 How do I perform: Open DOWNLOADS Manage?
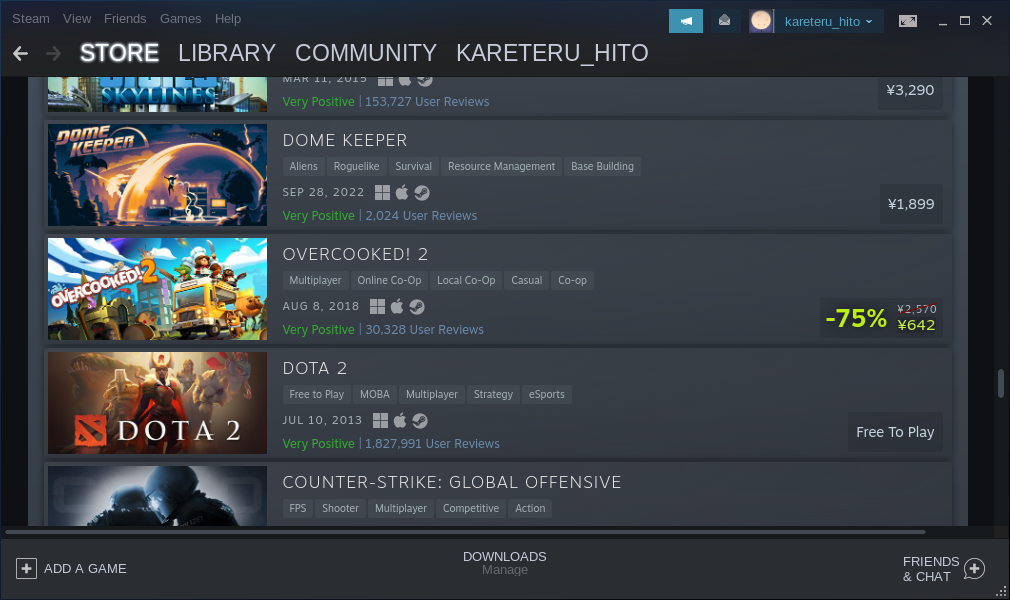pyautogui.click(x=504, y=563)
